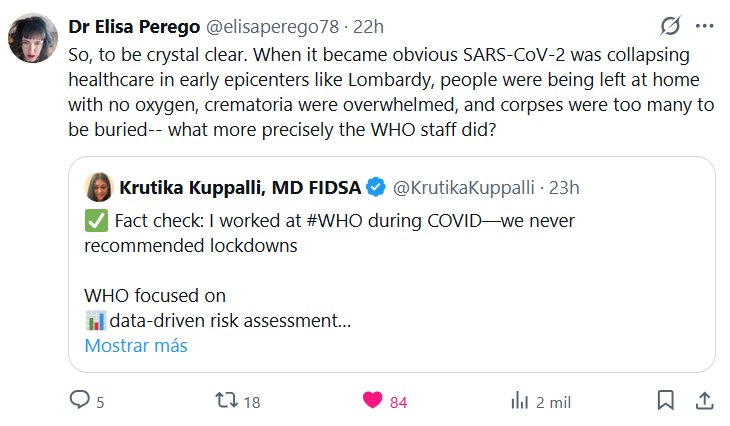
Task: Click the blue verified badge
Action: 376,187
